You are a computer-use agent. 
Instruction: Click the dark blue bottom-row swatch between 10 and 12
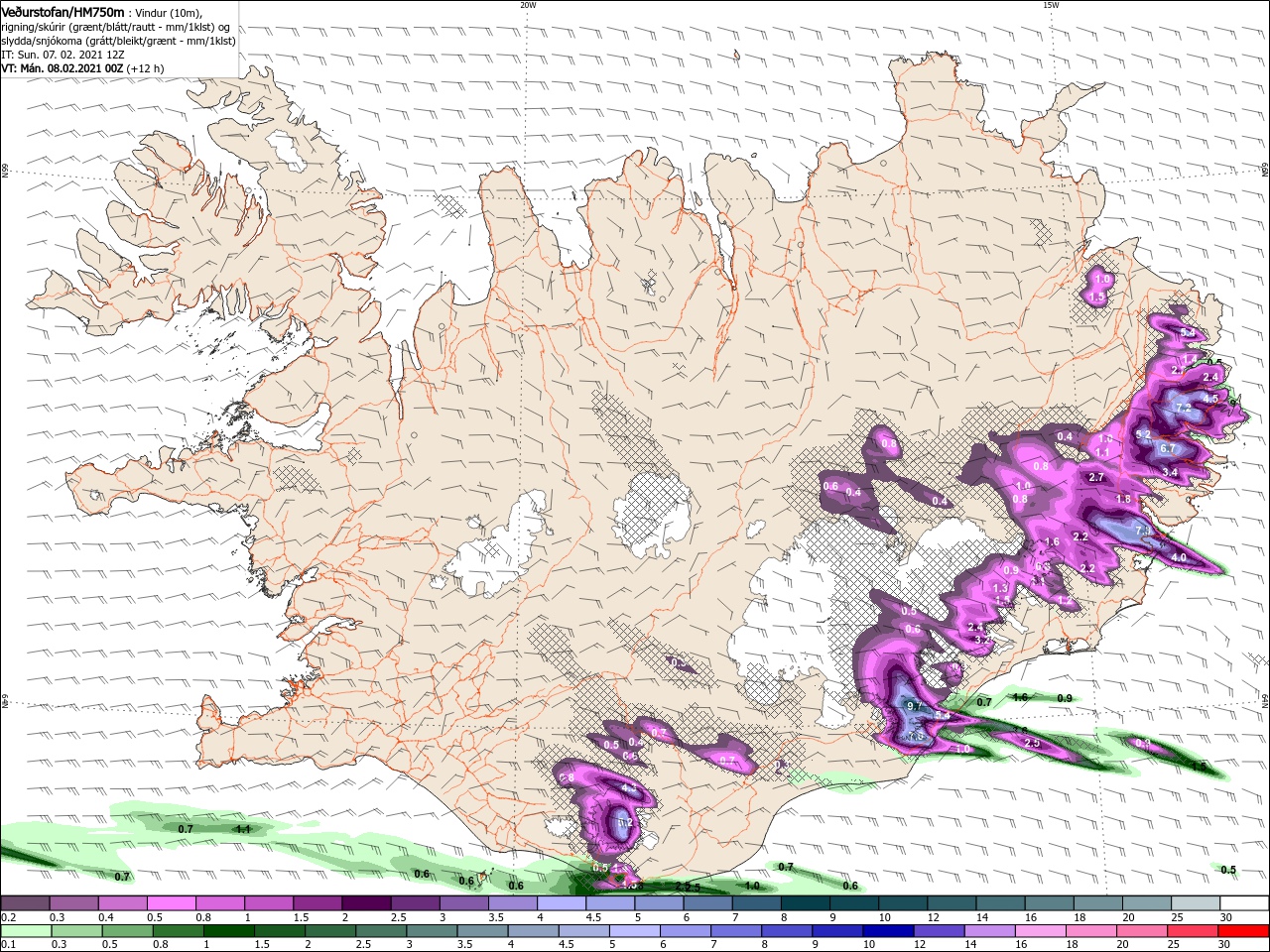(x=889, y=931)
